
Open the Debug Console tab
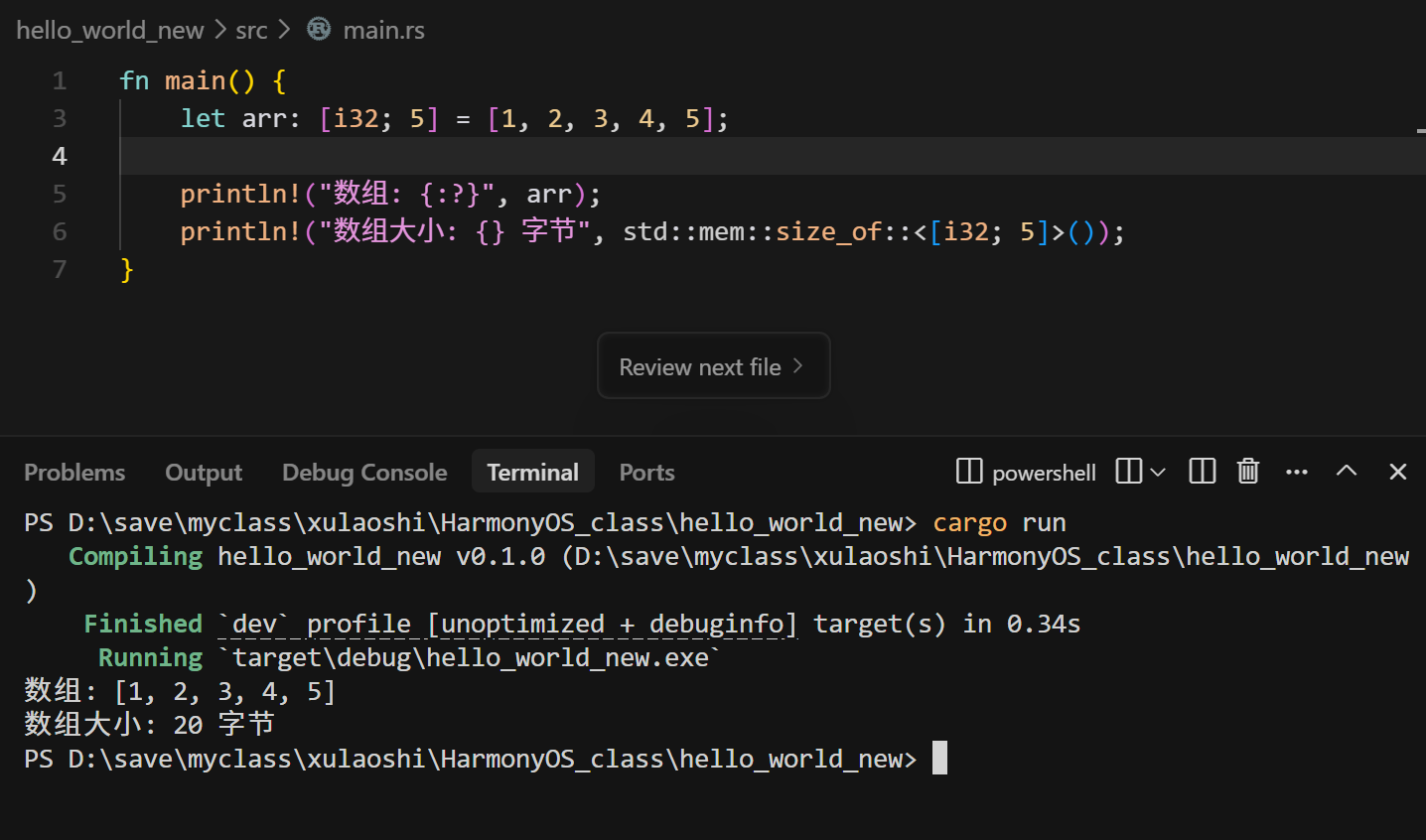364,473
